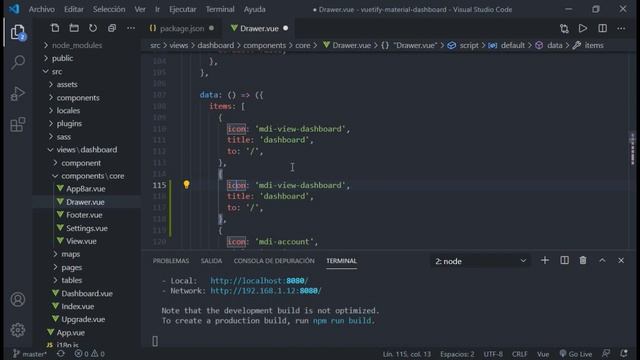Expand the assets folder
The width and height of the screenshot is (640, 360).
click(63, 84)
